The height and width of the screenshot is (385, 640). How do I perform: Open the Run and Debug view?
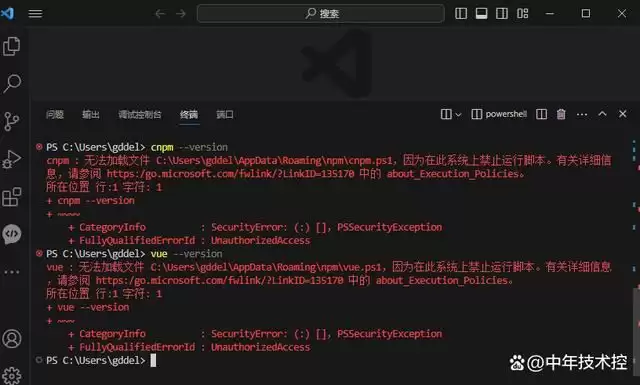point(11,159)
